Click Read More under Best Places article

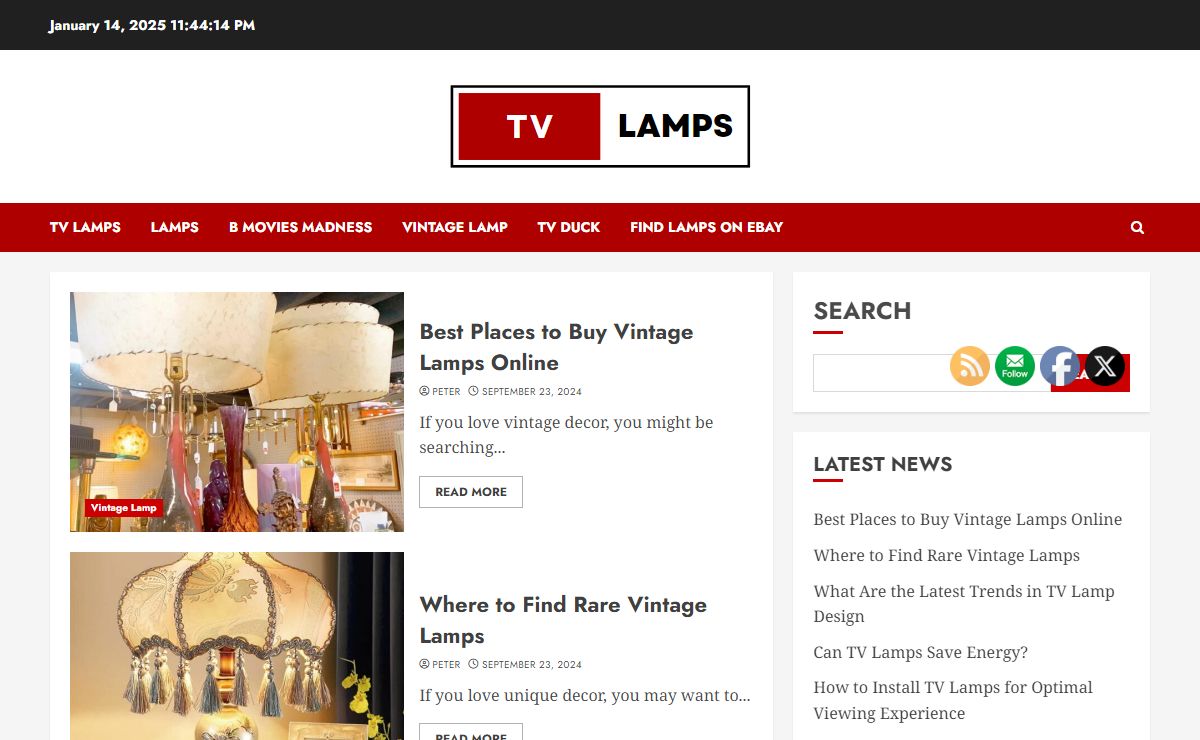click(471, 492)
